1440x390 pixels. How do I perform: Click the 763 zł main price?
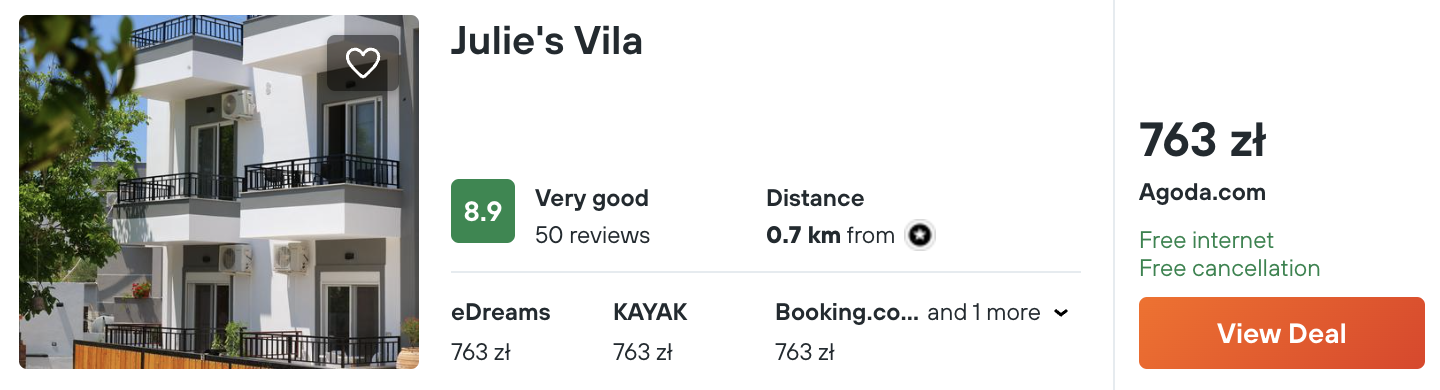coord(1202,140)
